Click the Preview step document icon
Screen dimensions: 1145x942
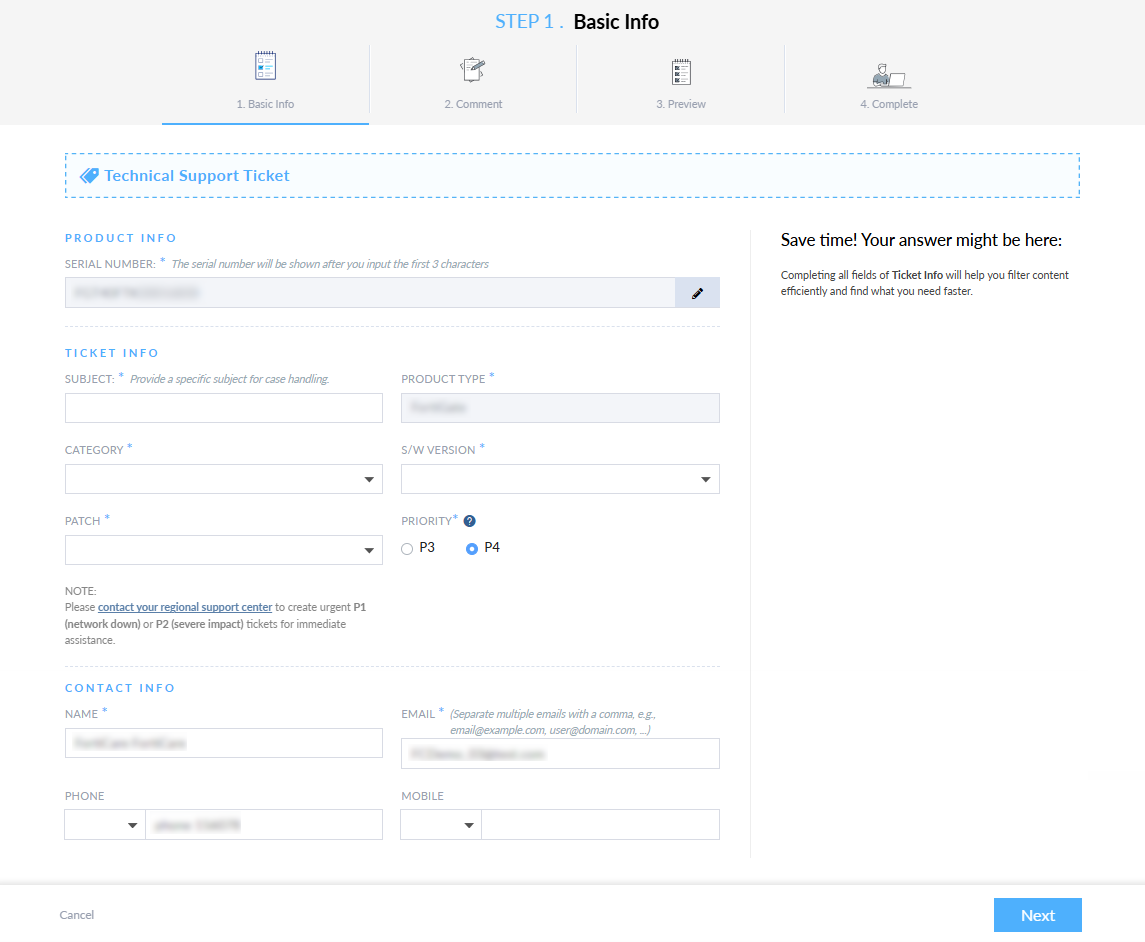[x=681, y=72]
